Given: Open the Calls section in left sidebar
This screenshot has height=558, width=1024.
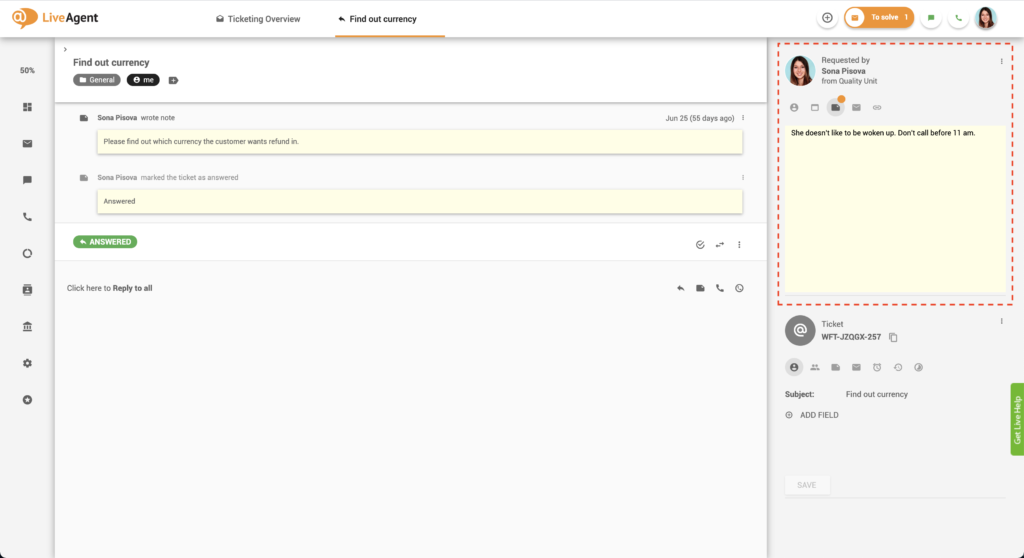Looking at the screenshot, I should 27,216.
